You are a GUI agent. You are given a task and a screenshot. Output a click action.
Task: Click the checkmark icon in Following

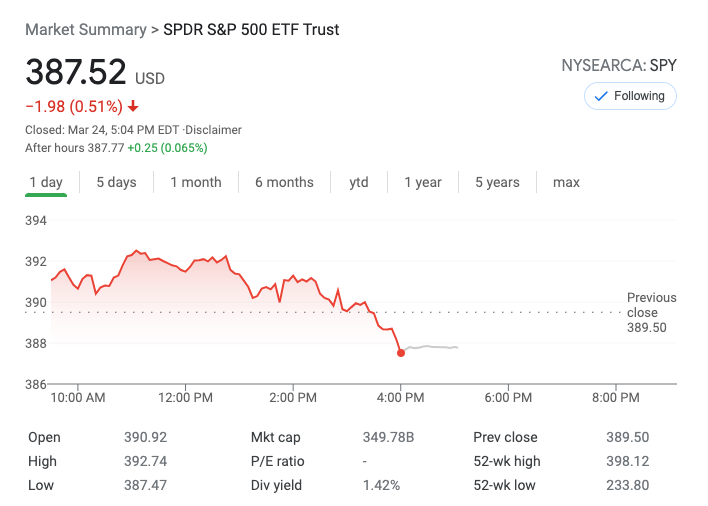click(x=601, y=96)
